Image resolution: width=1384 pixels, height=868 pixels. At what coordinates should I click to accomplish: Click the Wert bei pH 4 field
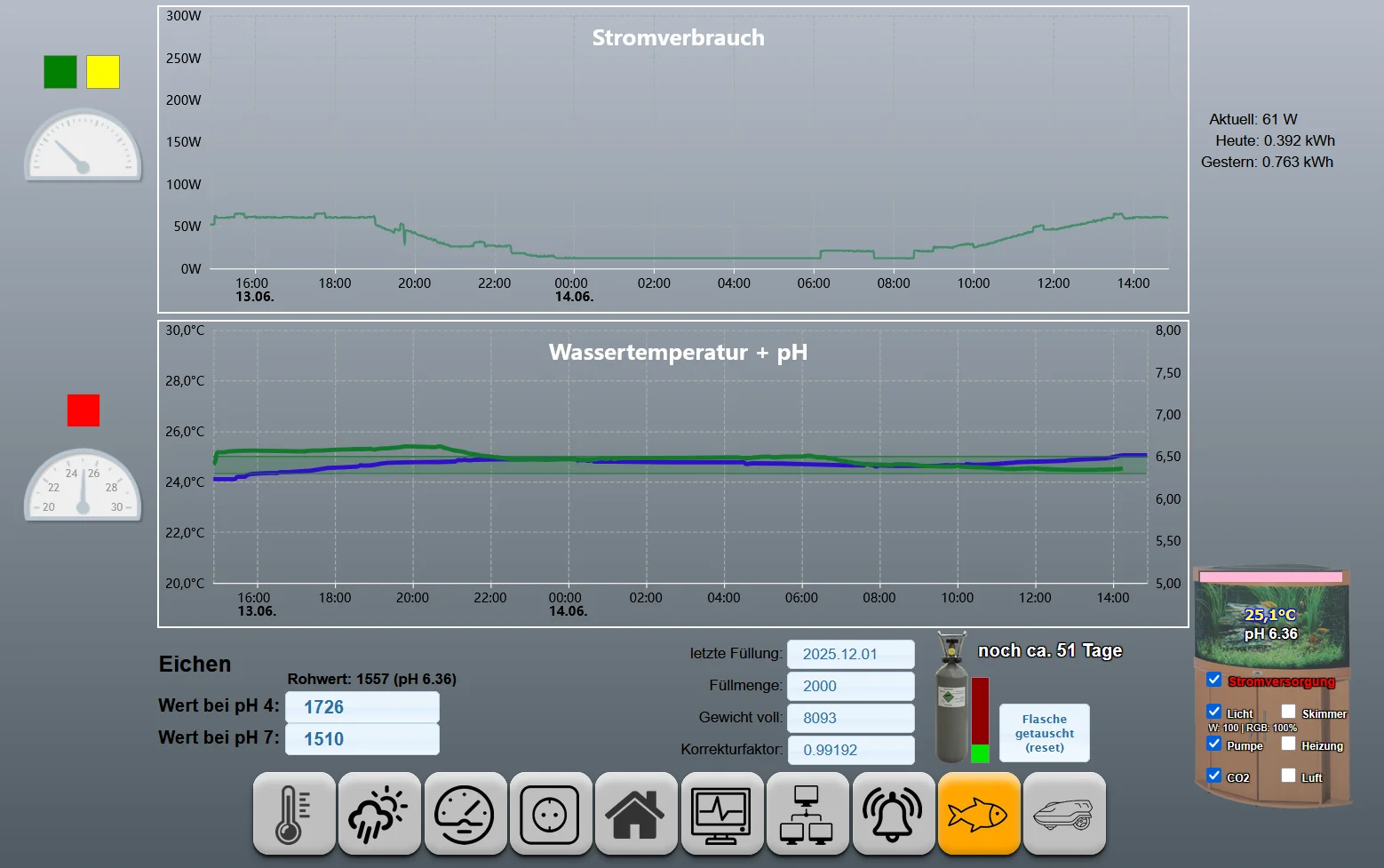tap(362, 707)
